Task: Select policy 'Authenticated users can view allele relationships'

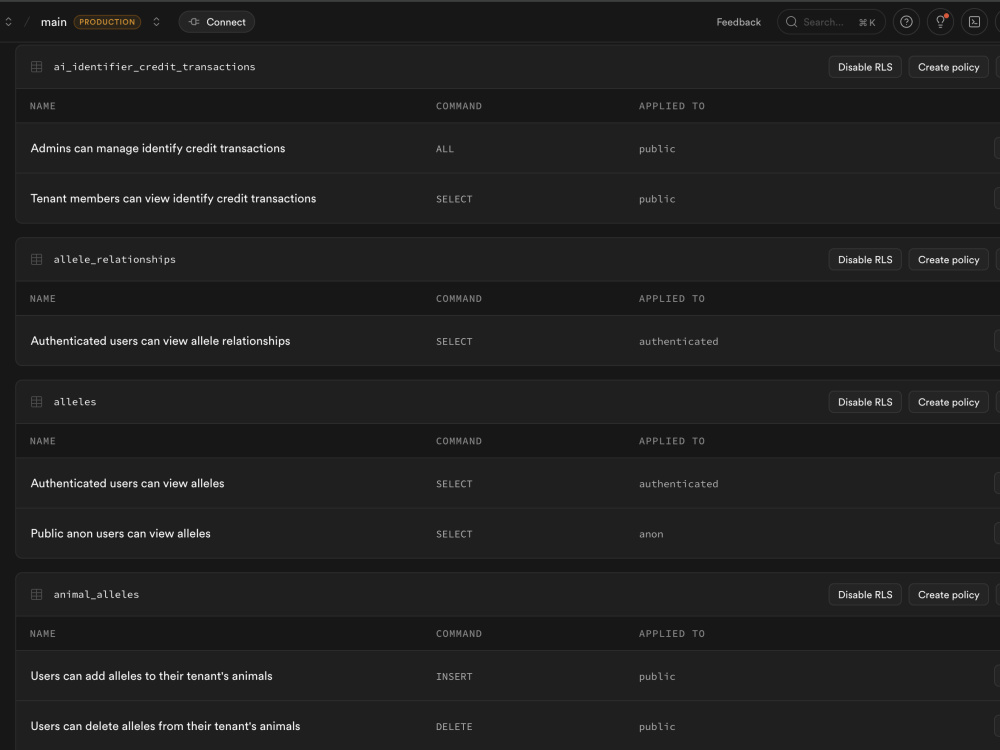Action: pos(160,341)
